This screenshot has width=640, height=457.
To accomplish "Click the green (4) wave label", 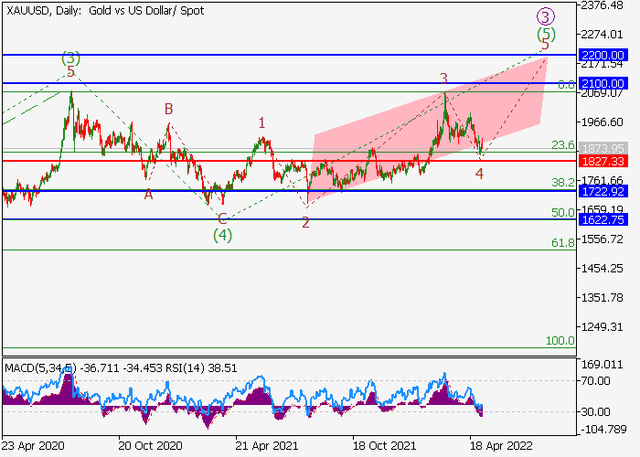I will 222,235.
